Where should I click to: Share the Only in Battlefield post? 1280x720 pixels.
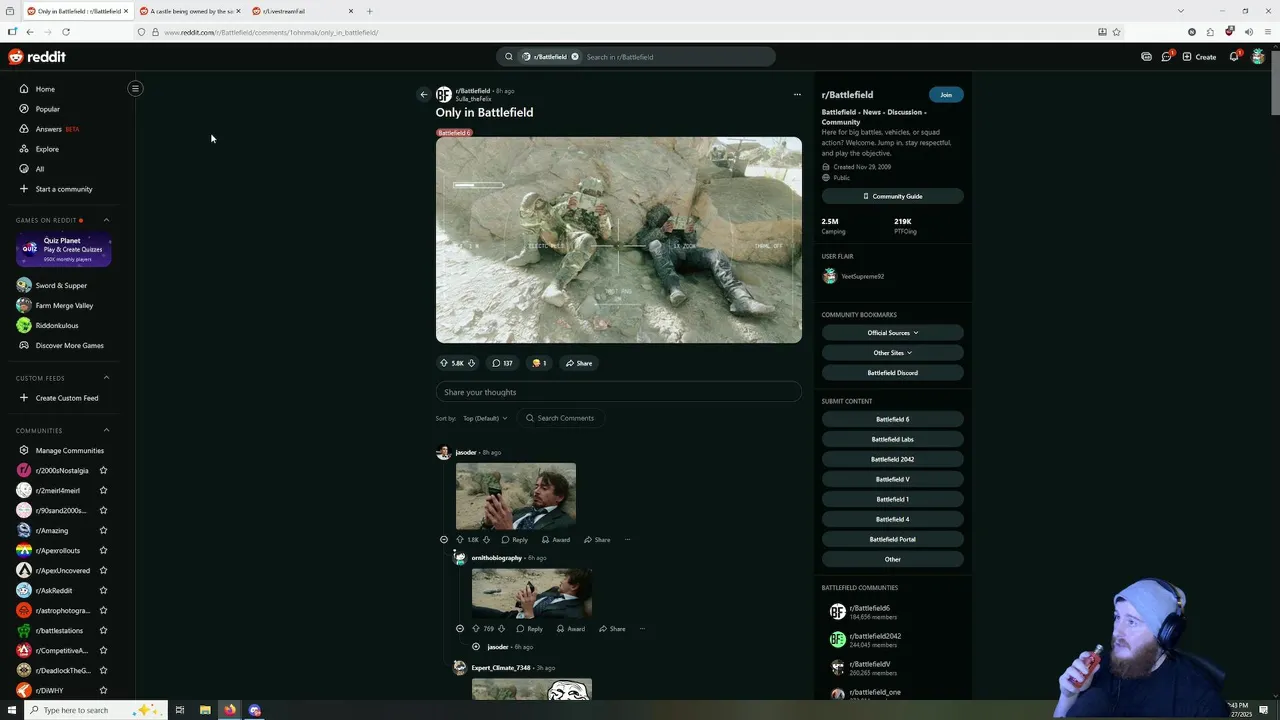pos(579,363)
